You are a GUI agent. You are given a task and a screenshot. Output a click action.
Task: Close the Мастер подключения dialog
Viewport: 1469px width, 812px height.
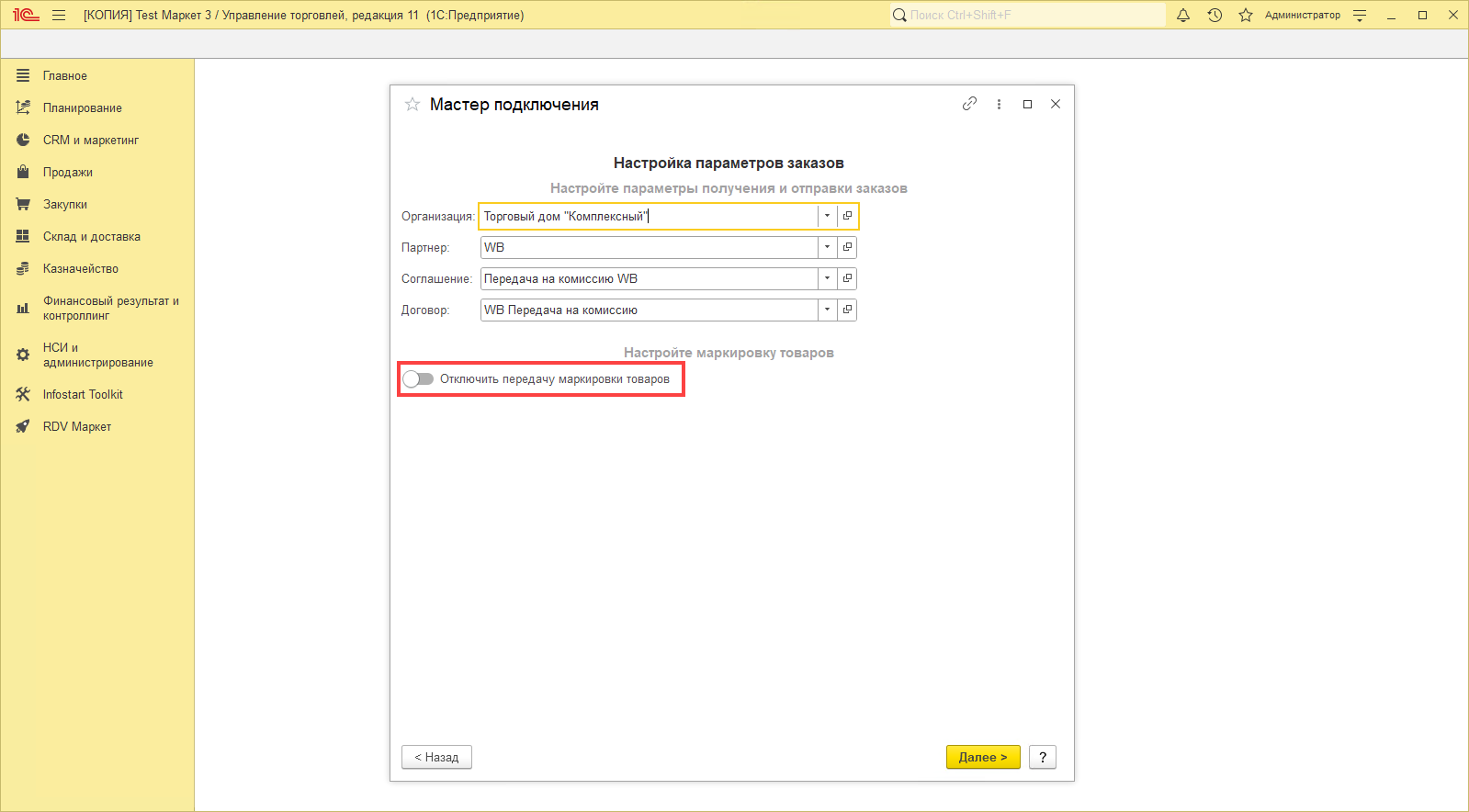(1056, 104)
